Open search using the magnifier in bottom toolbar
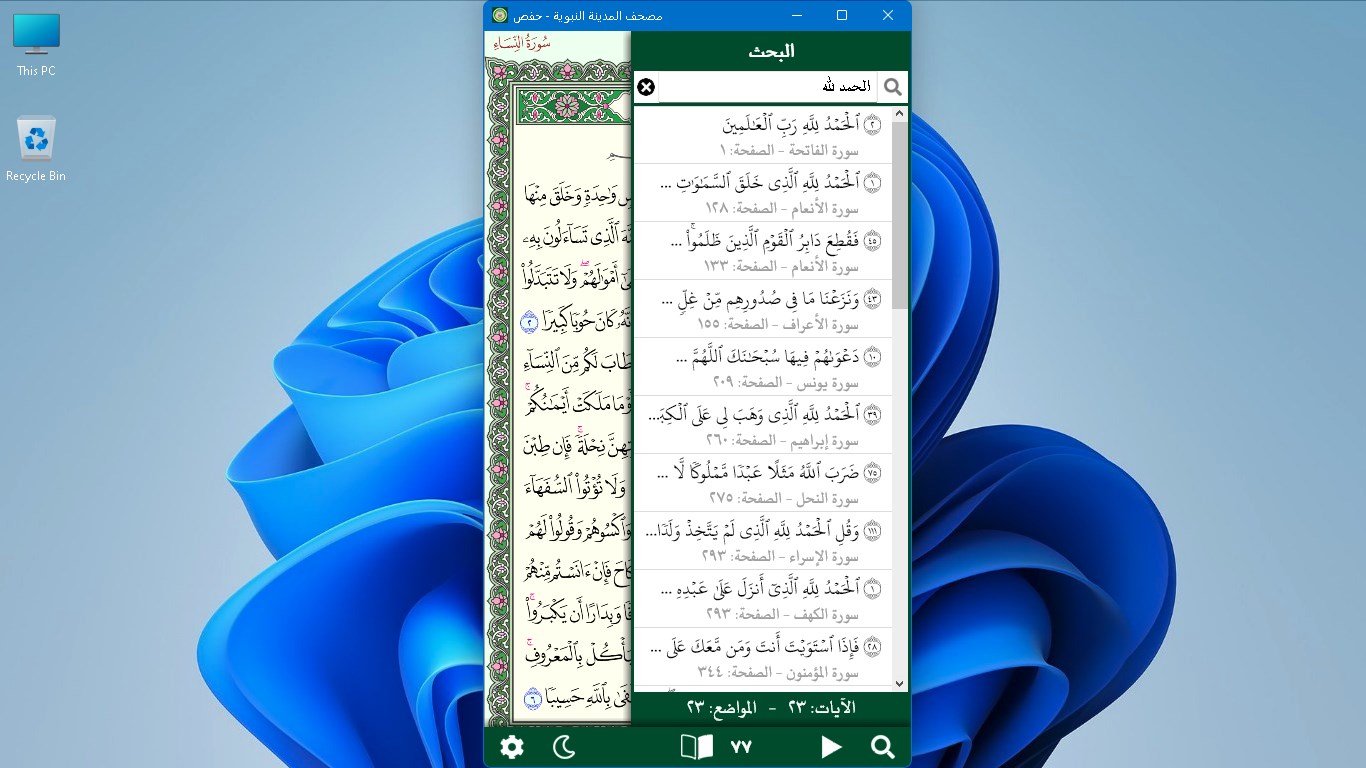The image size is (1366, 768). tap(882, 747)
